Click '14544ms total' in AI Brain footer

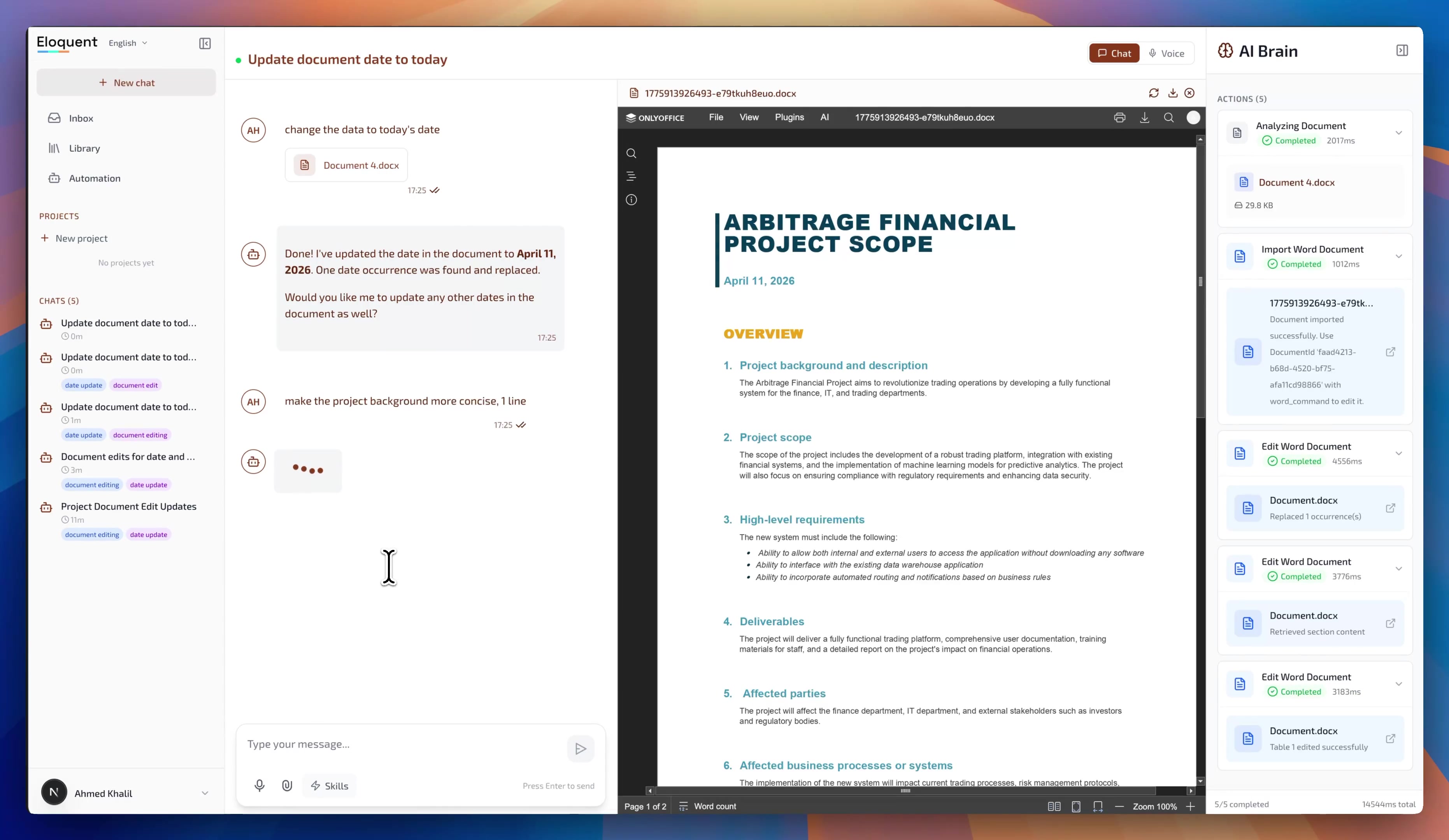1389,804
